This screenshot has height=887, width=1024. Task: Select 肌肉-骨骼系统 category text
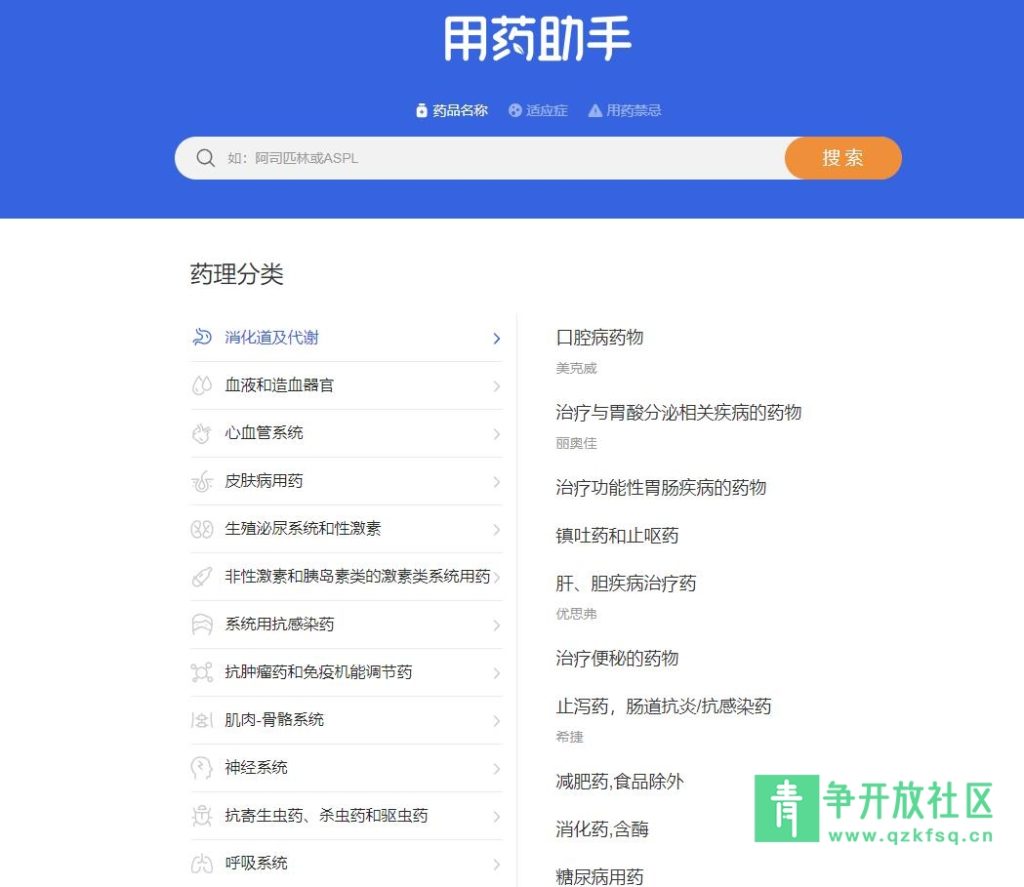pyautogui.click(x=274, y=720)
